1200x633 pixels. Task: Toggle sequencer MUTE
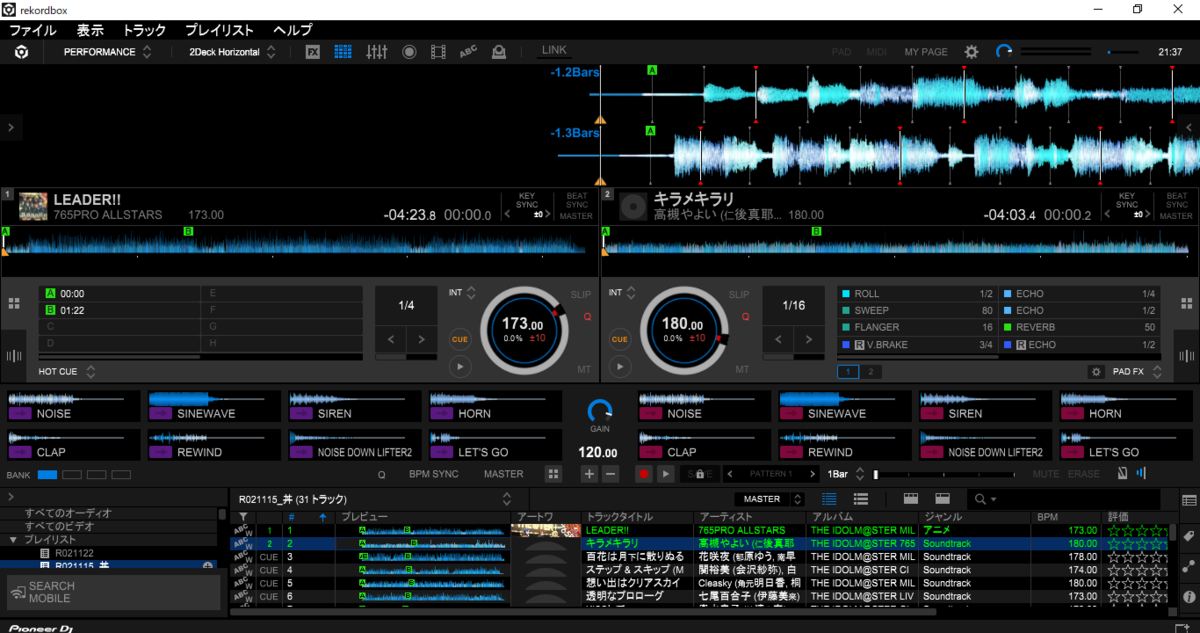[x=1046, y=474]
